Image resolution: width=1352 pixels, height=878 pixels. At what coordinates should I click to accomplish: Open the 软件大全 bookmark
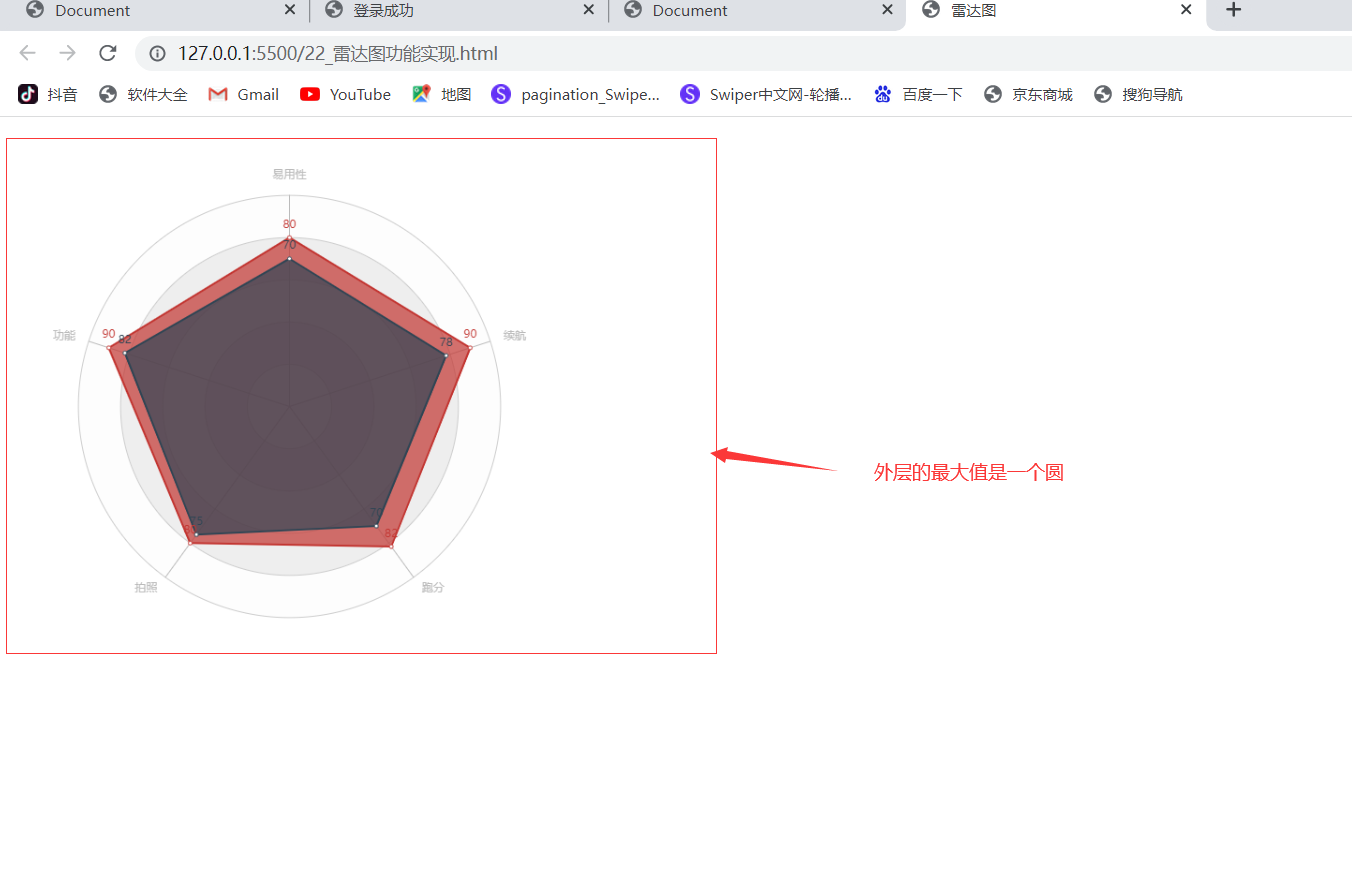(x=143, y=94)
